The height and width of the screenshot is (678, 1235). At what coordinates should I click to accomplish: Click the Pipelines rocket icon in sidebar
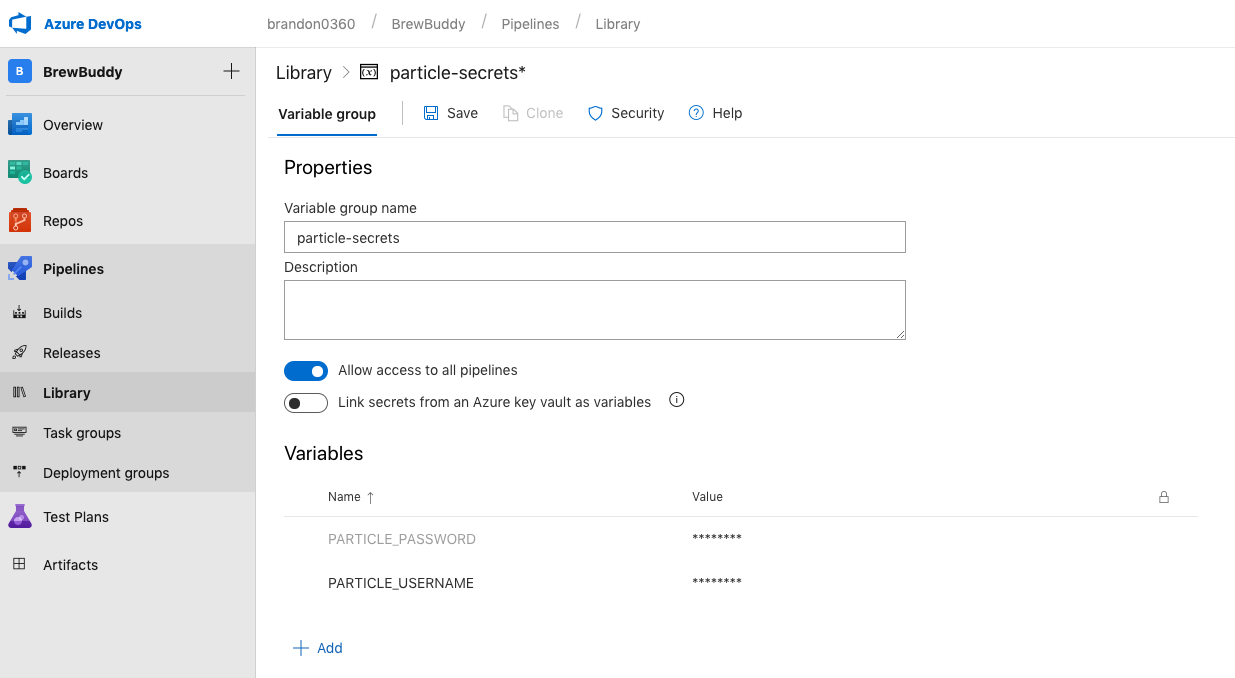(20, 269)
